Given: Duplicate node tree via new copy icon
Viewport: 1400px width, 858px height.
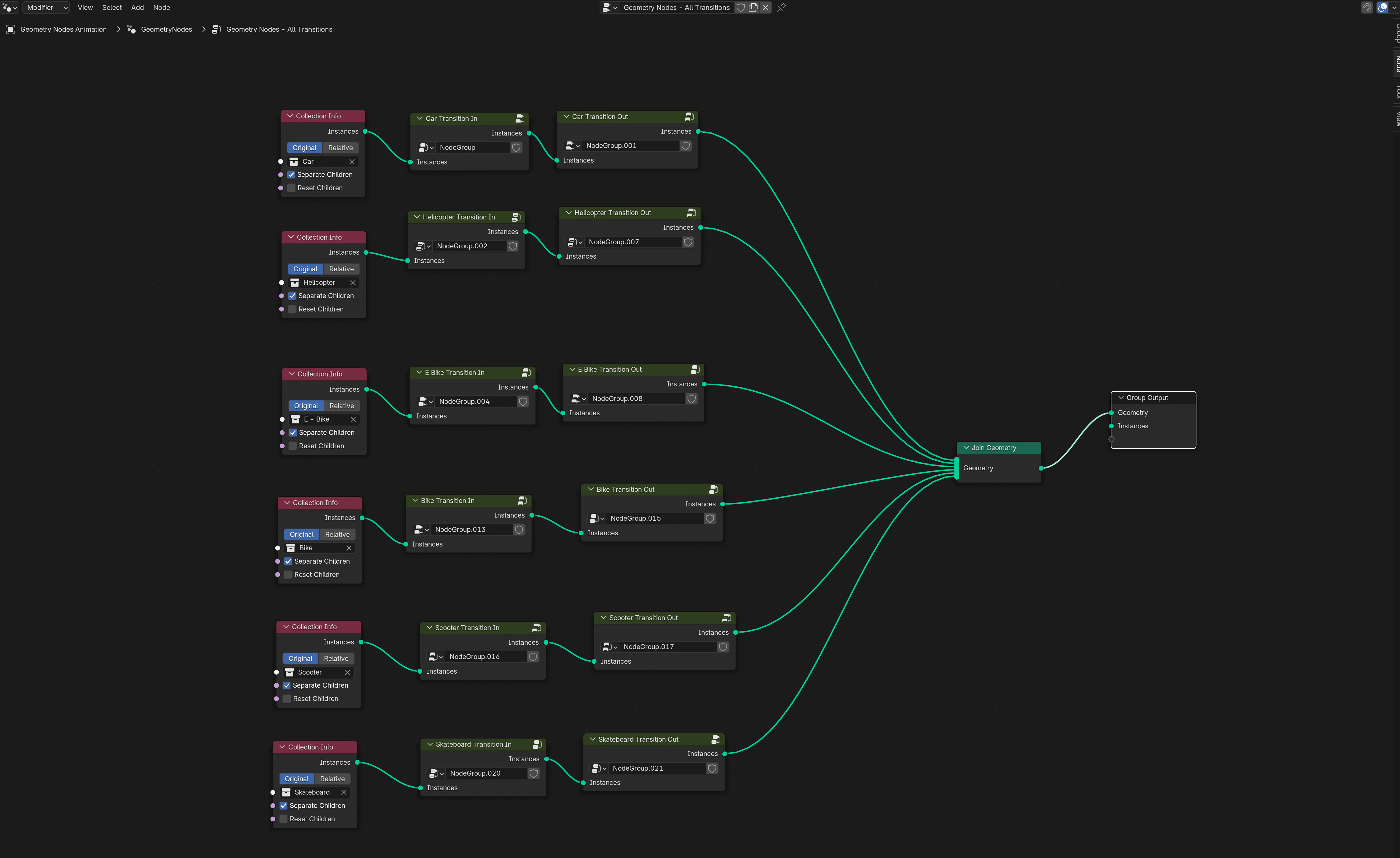Looking at the screenshot, I should pyautogui.click(x=753, y=7).
